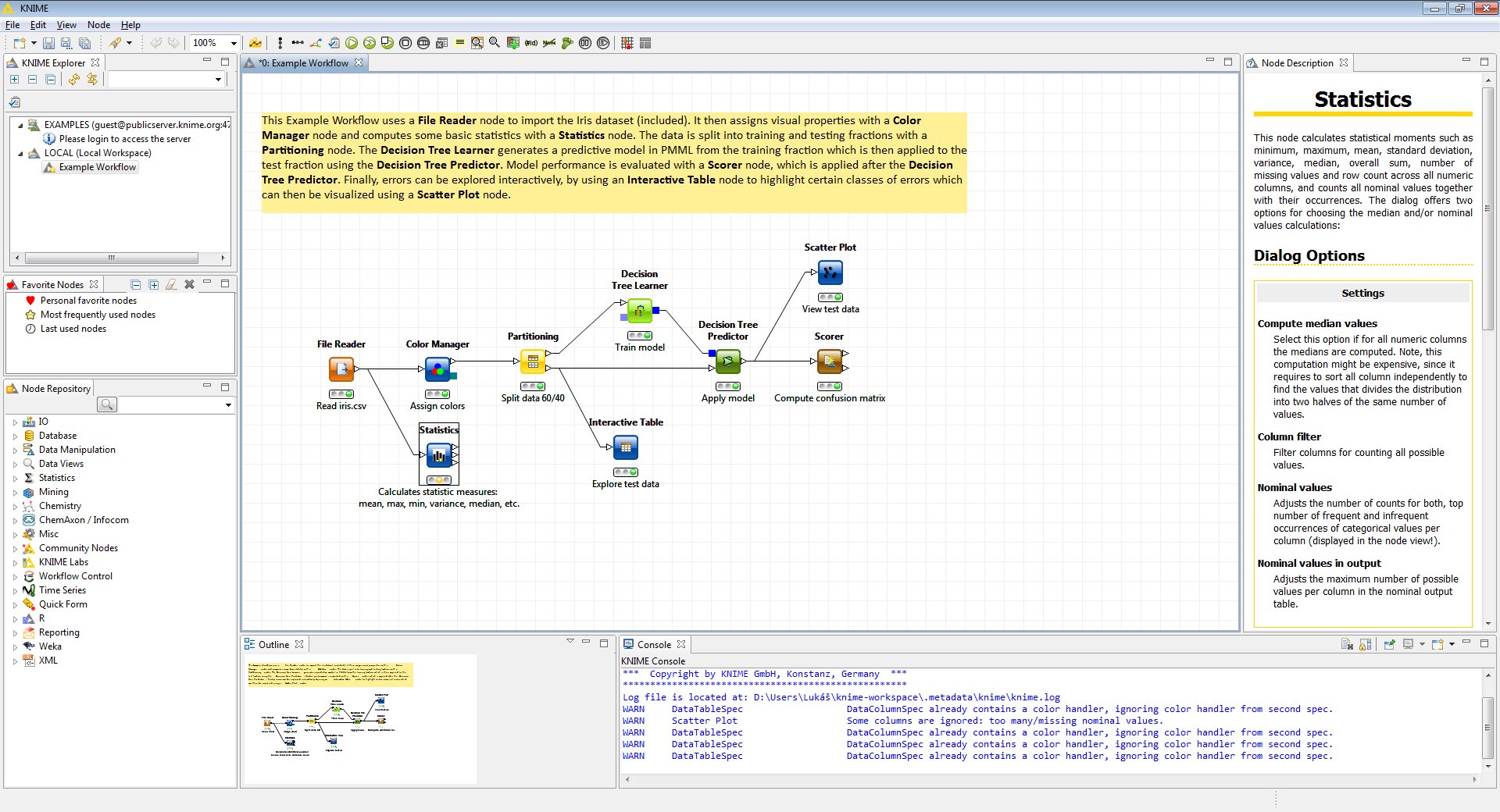Click the Refresh icon in KNIME Explorer
This screenshot has width=1500, height=812.
point(73,79)
